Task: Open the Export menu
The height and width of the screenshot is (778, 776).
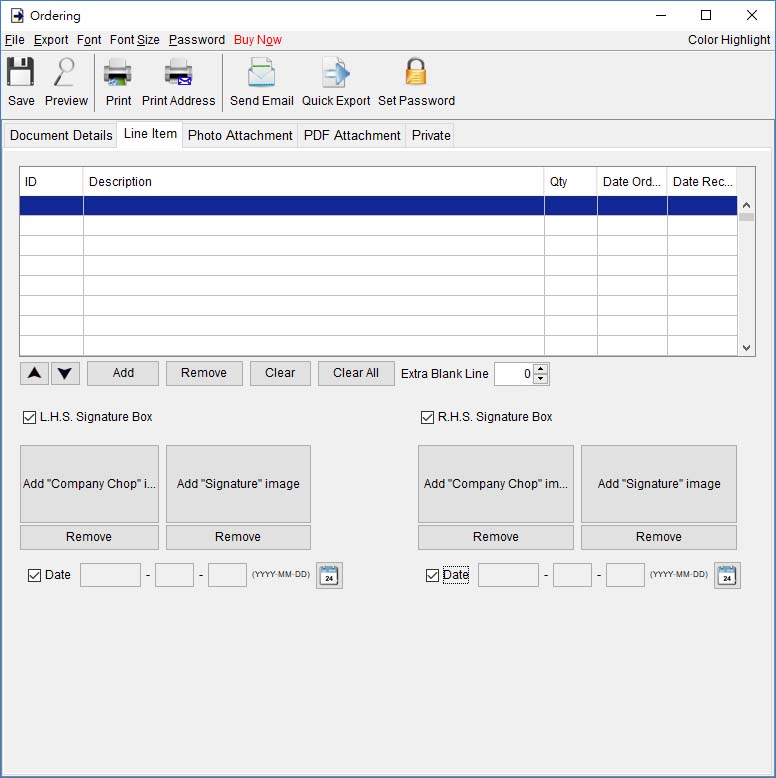Action: pyautogui.click(x=51, y=40)
